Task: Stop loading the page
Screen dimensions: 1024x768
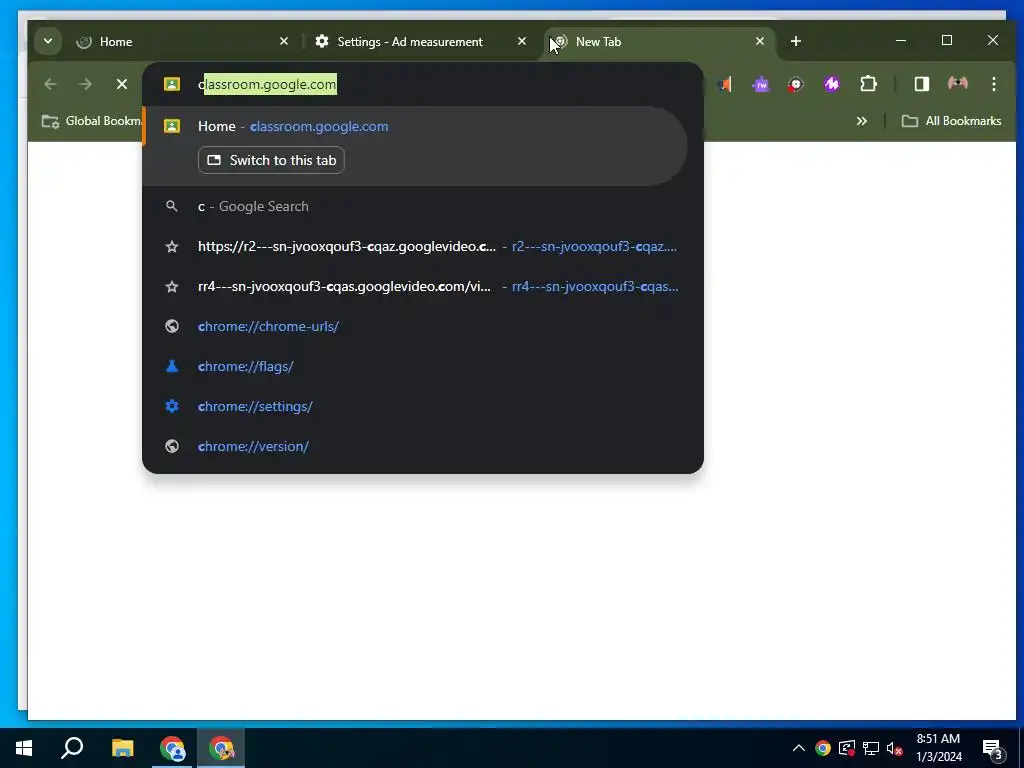Action: click(121, 84)
